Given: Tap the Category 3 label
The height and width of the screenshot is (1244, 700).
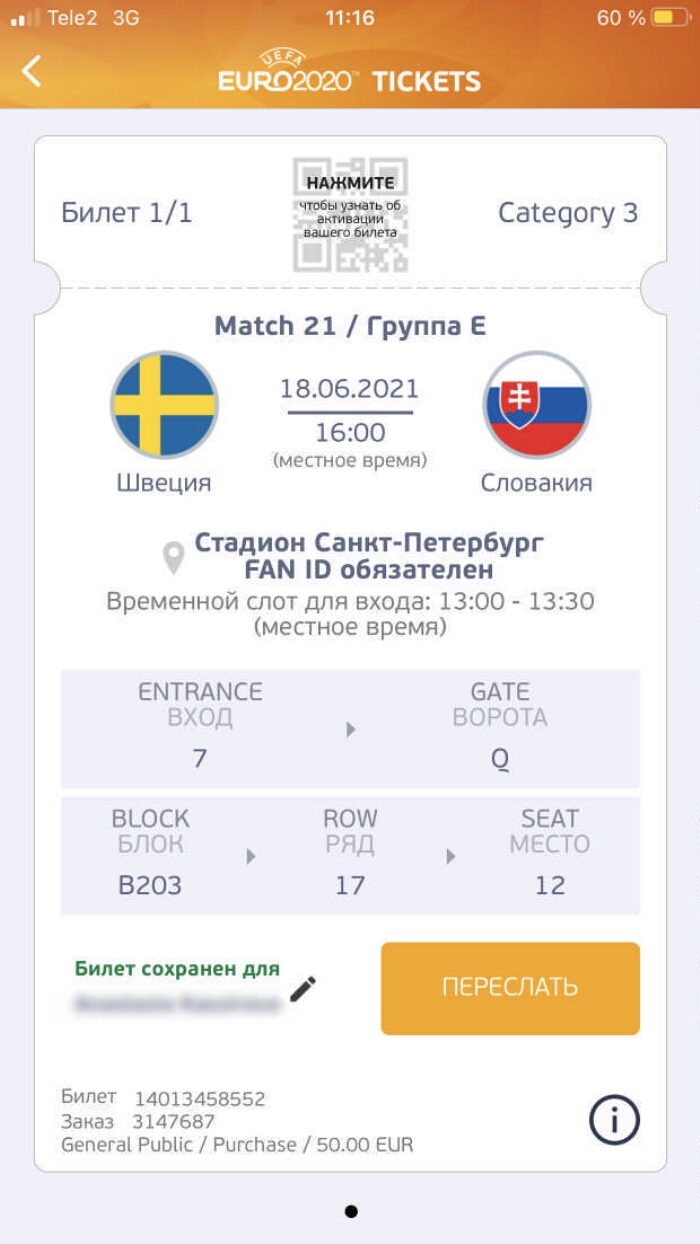Looking at the screenshot, I should (x=567, y=213).
